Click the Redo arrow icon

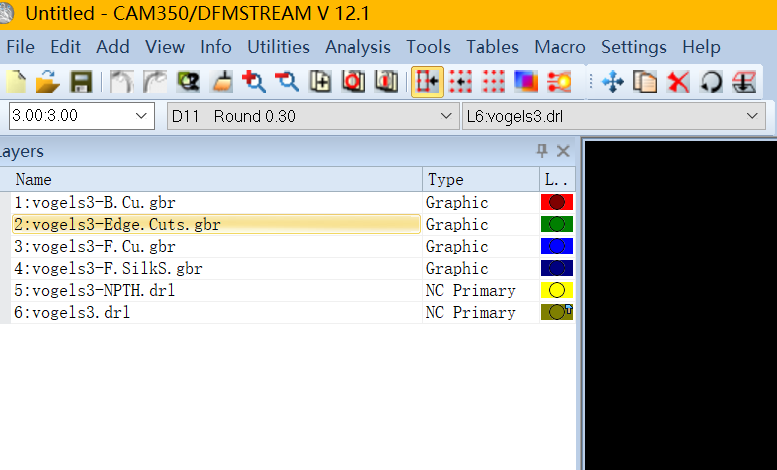tap(155, 81)
